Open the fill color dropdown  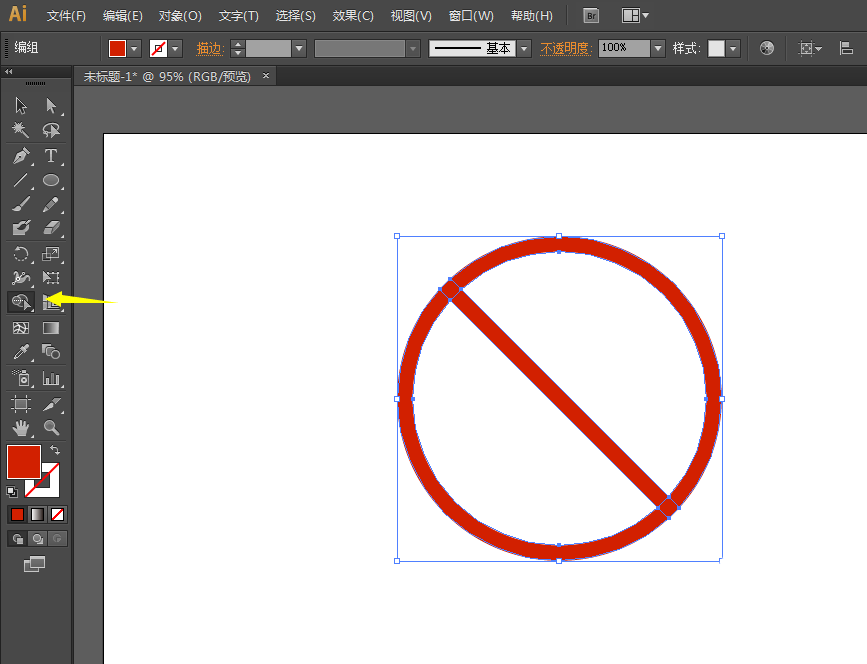tap(135, 48)
